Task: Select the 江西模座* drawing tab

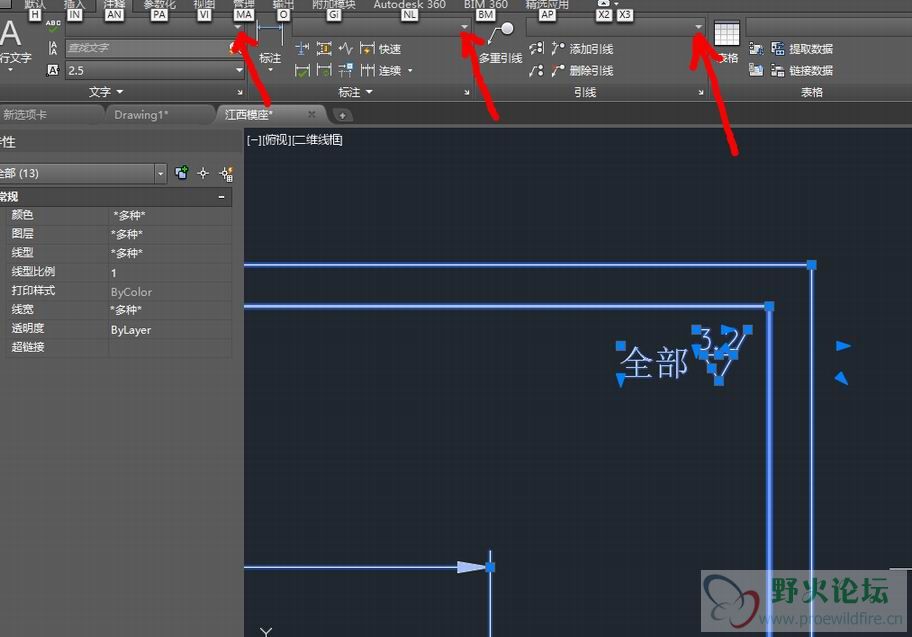Action: tap(249, 115)
